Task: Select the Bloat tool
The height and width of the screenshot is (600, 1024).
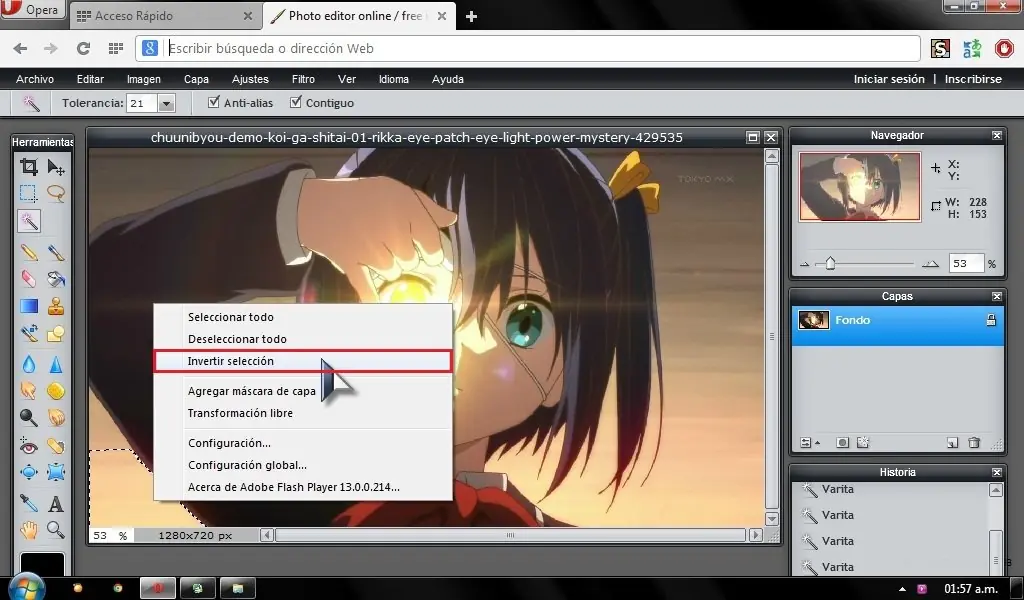Action: click(29, 472)
